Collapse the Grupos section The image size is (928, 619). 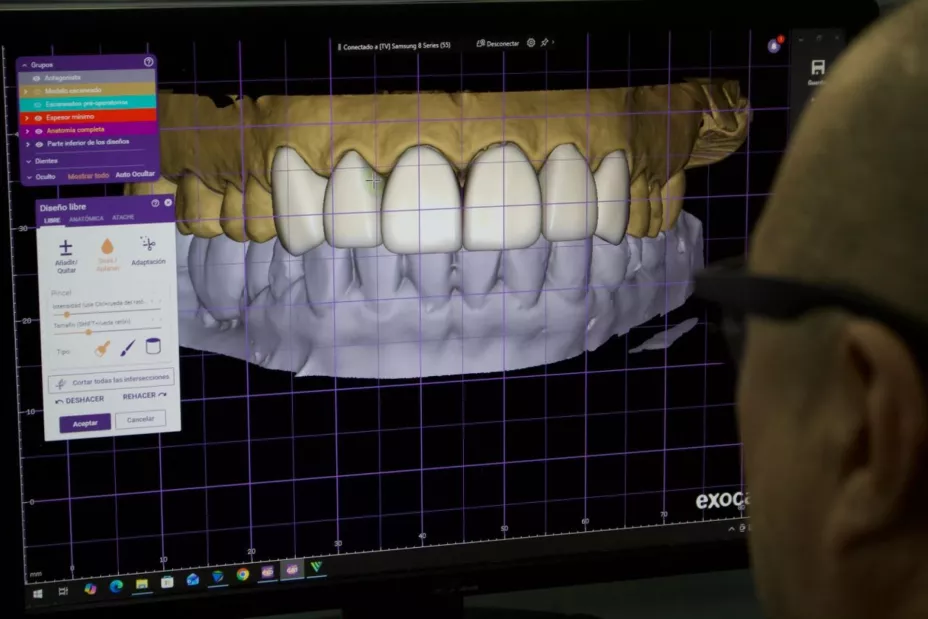pyautogui.click(x=24, y=64)
